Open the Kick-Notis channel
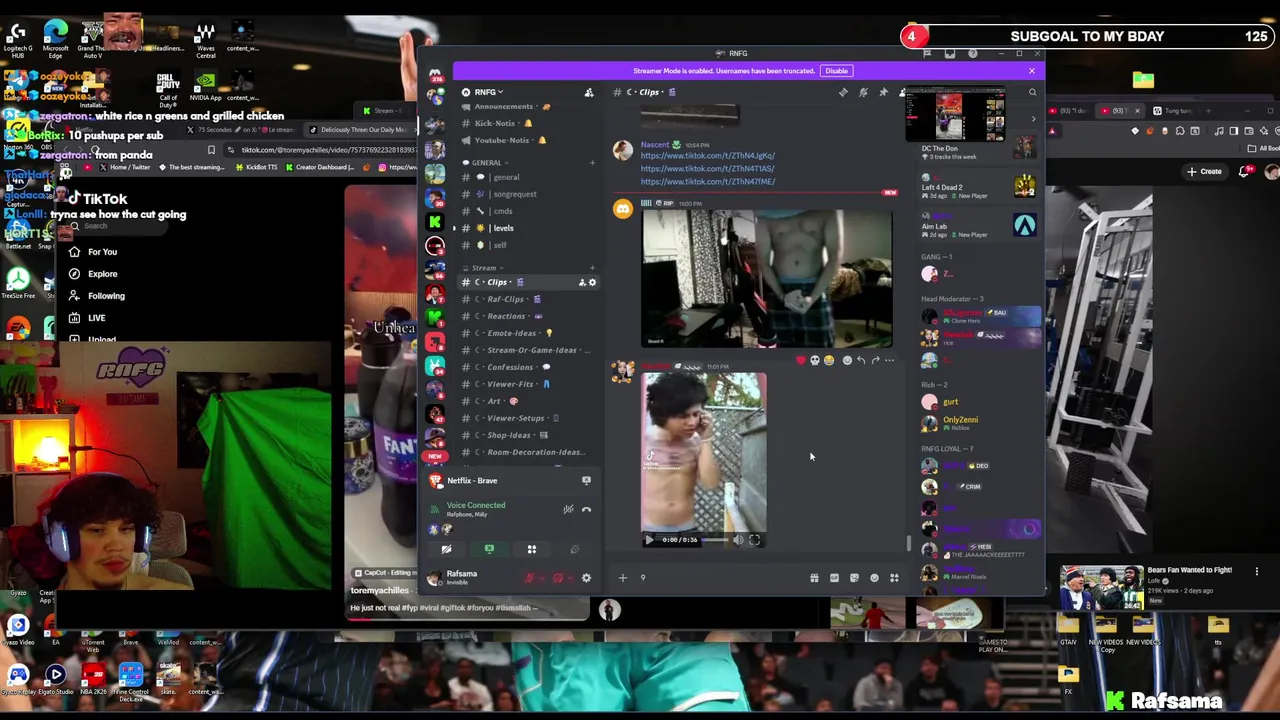Viewport: 1280px width, 720px height. coord(527,123)
